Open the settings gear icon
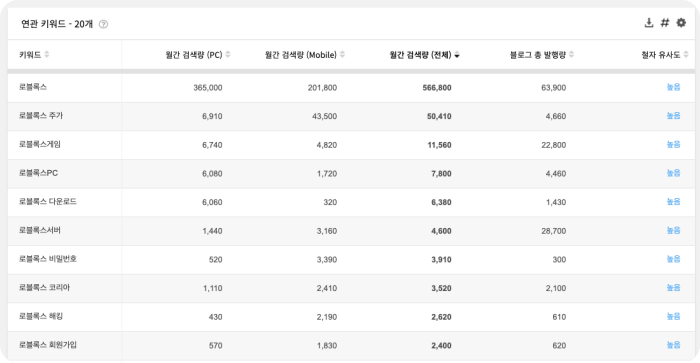This screenshot has width=700, height=363. 681,23
